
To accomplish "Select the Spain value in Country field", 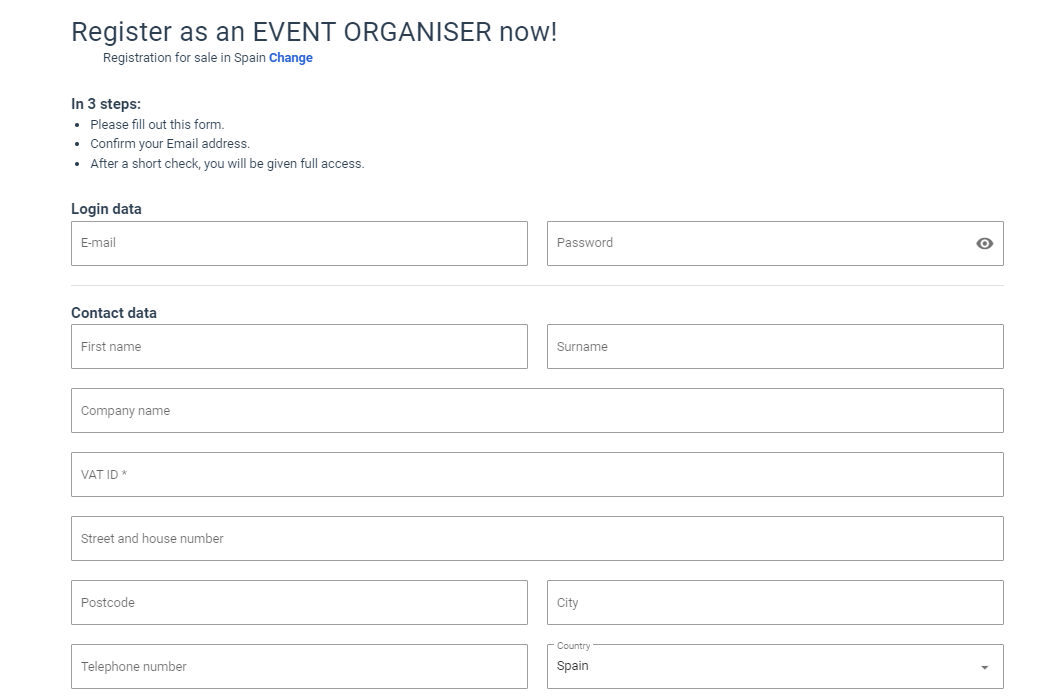I will tap(573, 666).
